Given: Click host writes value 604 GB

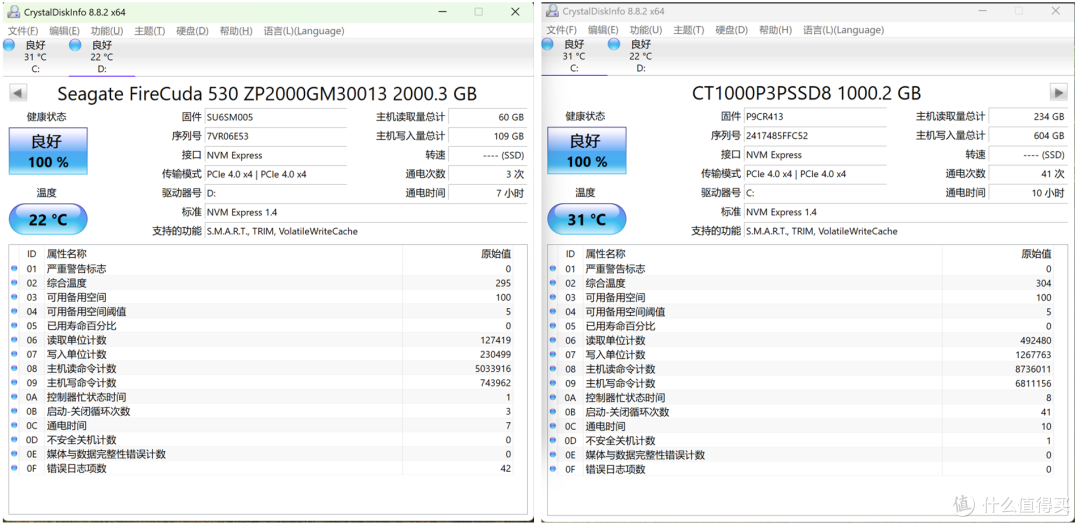Looking at the screenshot, I should [x=1028, y=136].
